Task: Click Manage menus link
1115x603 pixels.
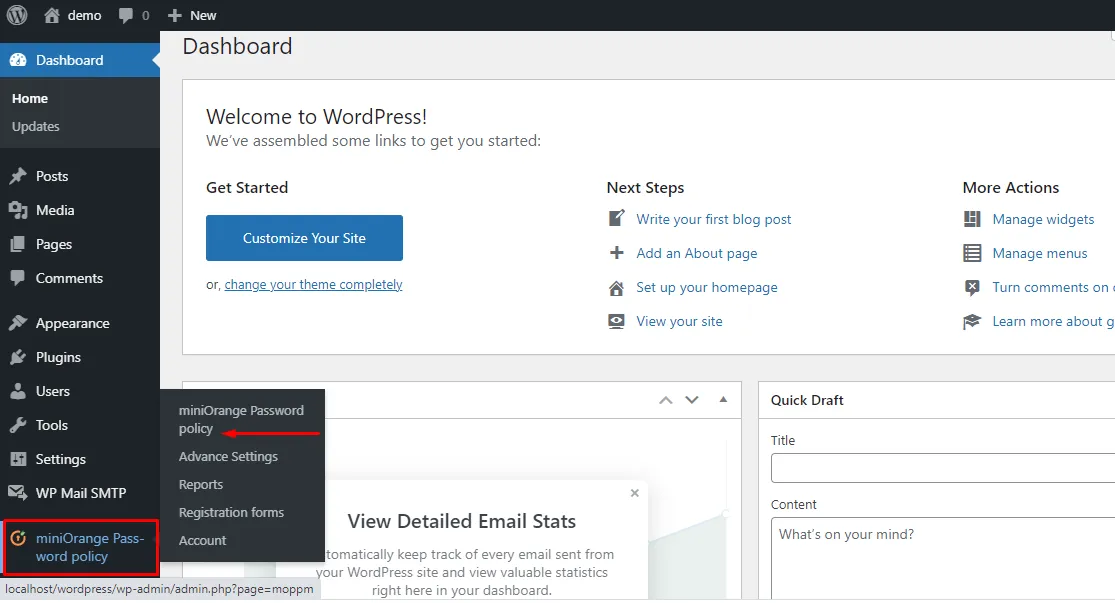Action: click(1040, 253)
